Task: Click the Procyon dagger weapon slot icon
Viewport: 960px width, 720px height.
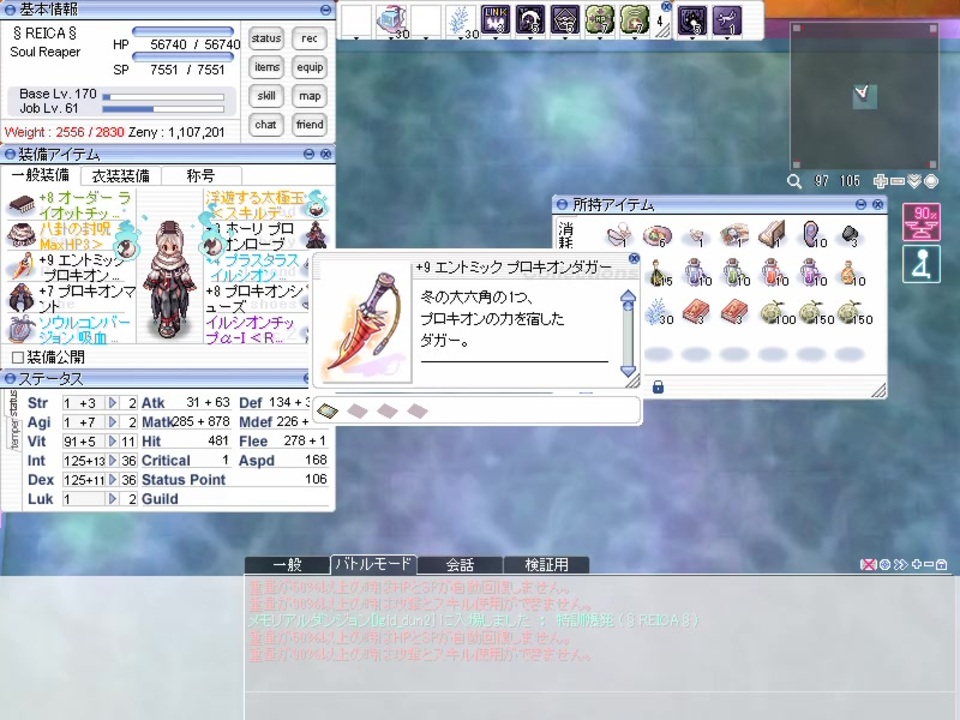Action: pyautogui.click(x=21, y=267)
